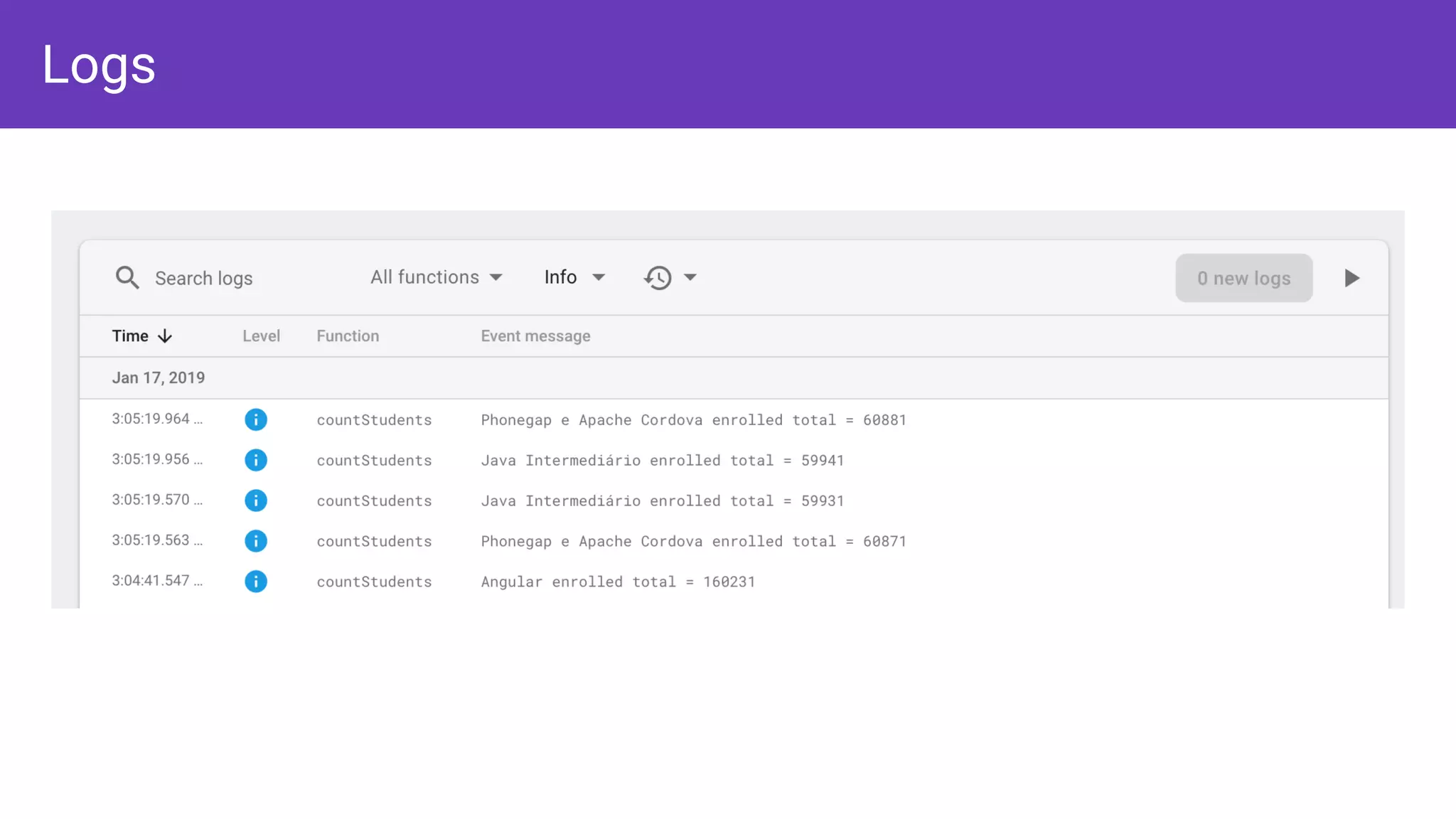Select Phonegap log with total 60881

coord(692,420)
